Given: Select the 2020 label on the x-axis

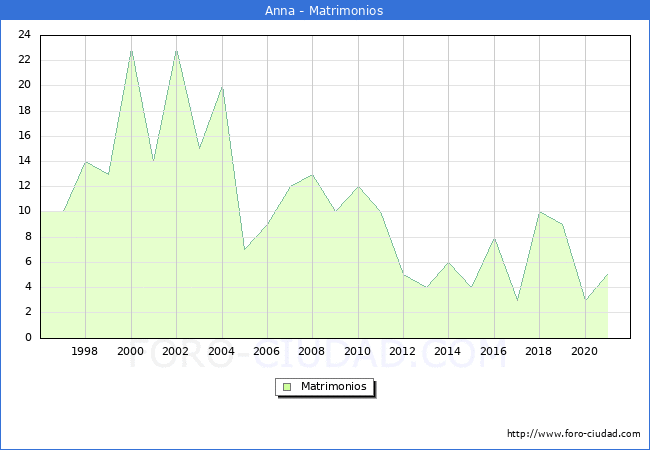Looking at the screenshot, I should [x=584, y=351].
